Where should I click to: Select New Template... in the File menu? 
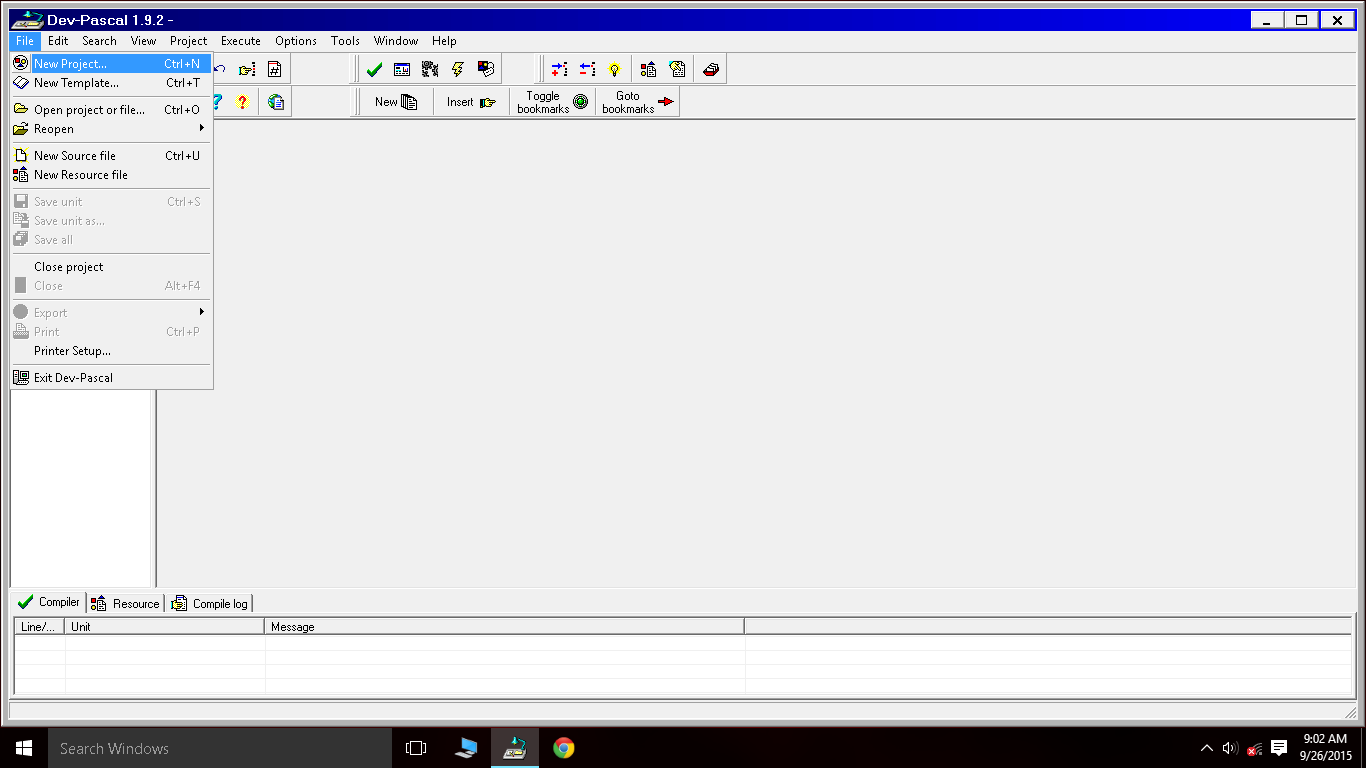[x=112, y=83]
